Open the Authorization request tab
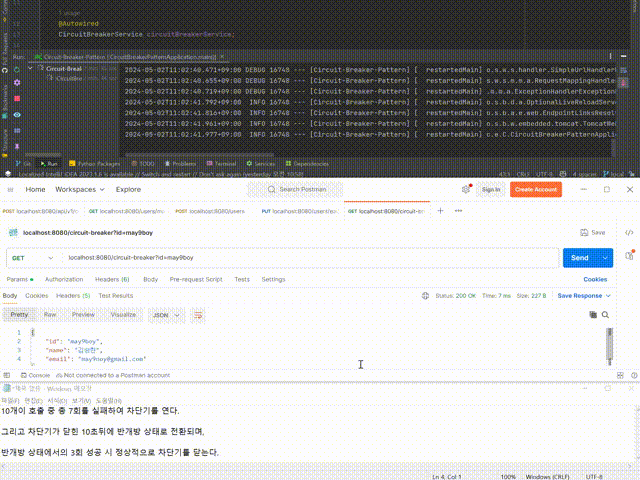640x480 pixels. [x=64, y=279]
